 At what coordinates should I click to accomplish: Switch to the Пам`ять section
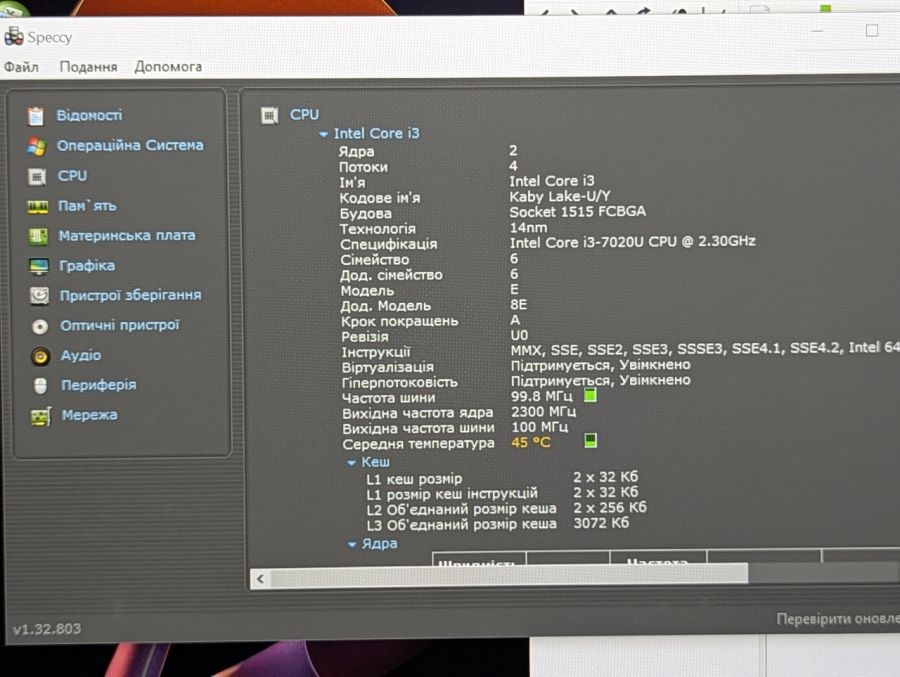click(x=87, y=206)
